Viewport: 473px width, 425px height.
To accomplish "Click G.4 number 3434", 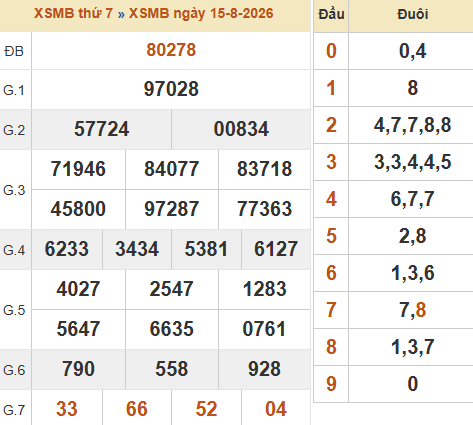I will pos(137,249).
